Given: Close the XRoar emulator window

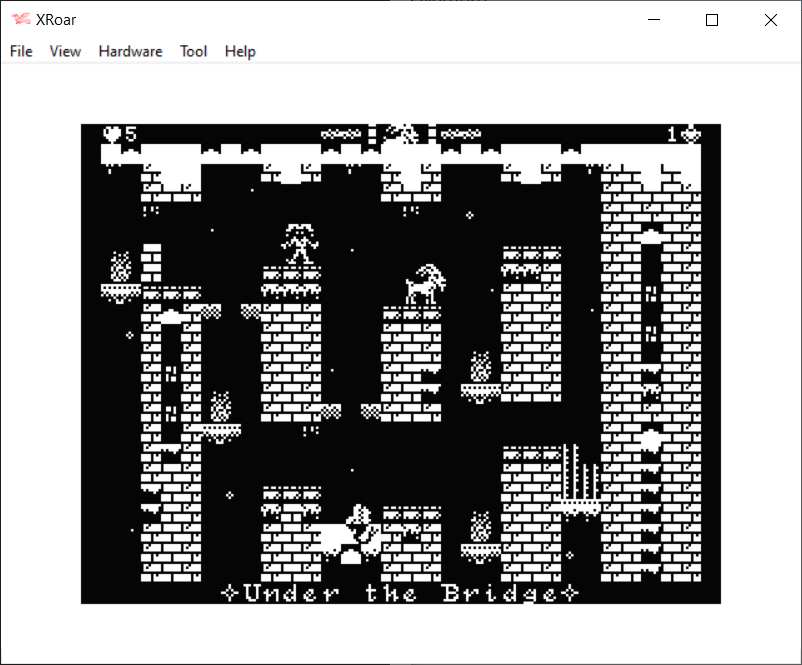Looking at the screenshot, I should pyautogui.click(x=770, y=20).
